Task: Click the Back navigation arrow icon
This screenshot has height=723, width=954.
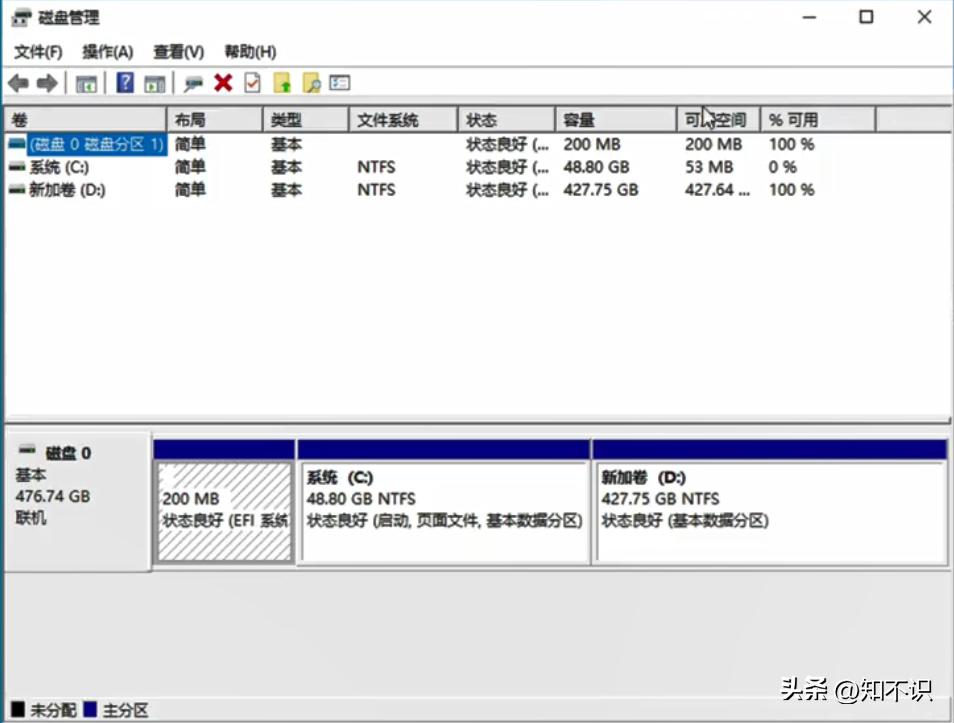Action: pyautogui.click(x=17, y=83)
